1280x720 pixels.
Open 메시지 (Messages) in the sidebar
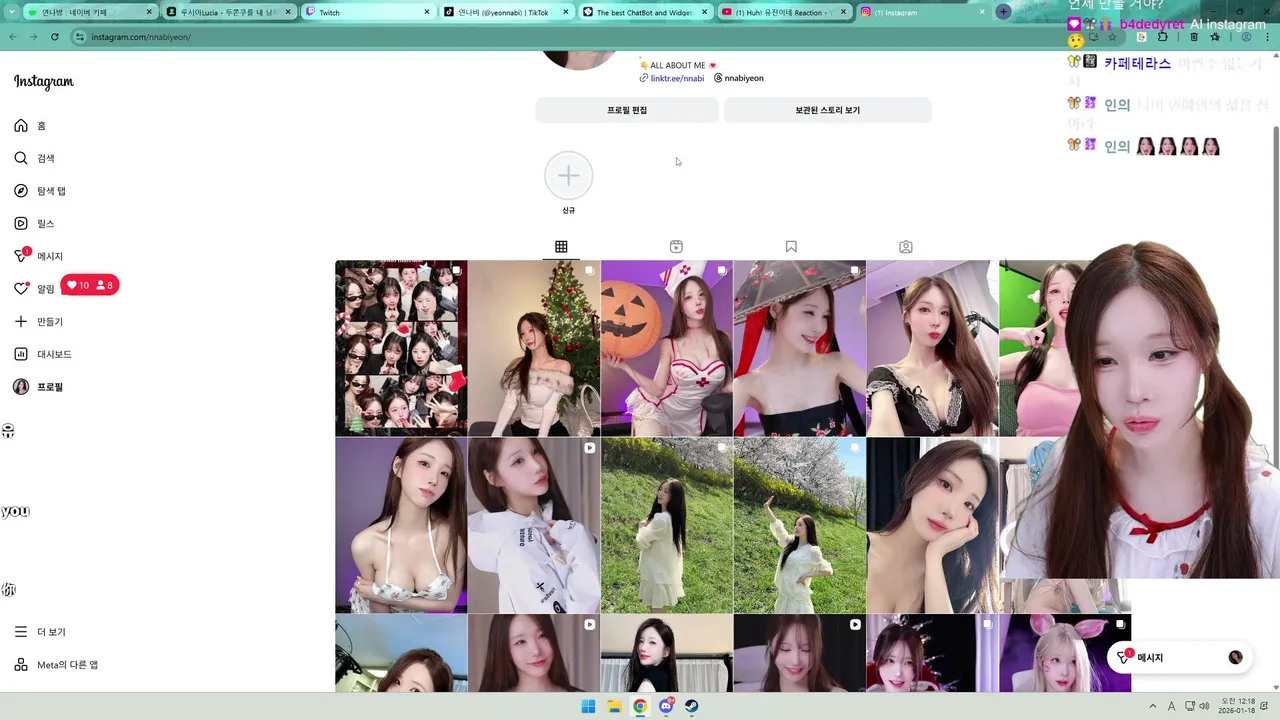coord(38,256)
